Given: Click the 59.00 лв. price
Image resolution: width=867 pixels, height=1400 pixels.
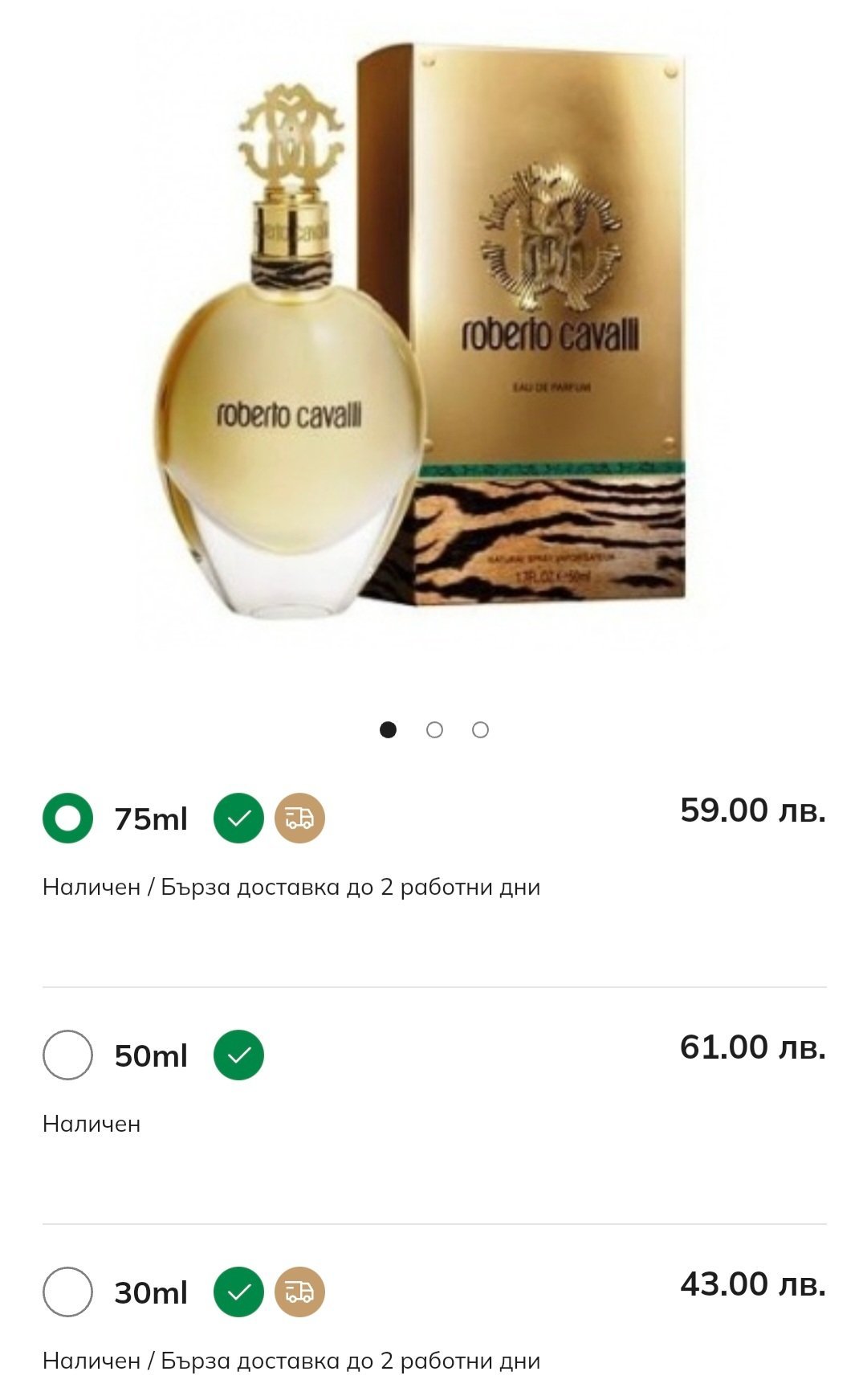Looking at the screenshot, I should coord(752,810).
